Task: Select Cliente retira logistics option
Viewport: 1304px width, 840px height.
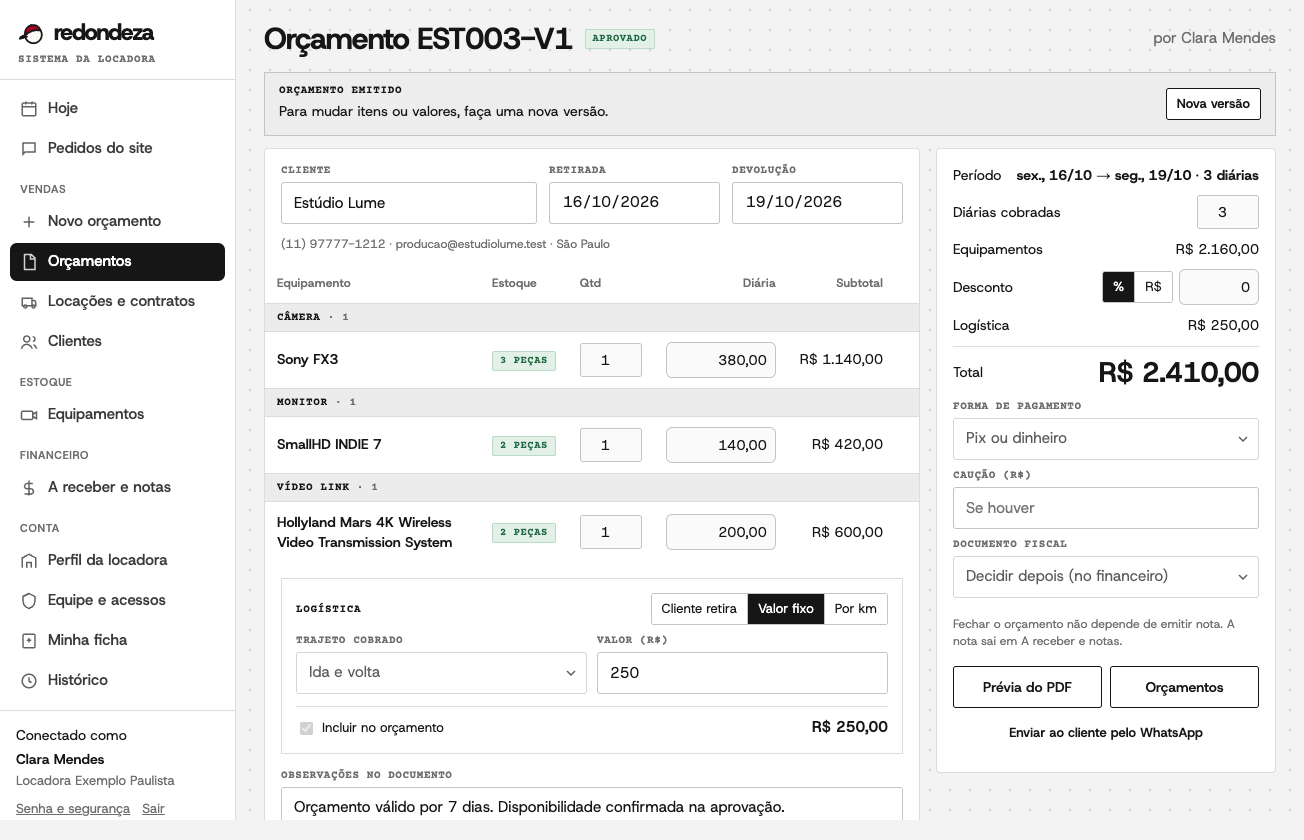Action: point(699,609)
